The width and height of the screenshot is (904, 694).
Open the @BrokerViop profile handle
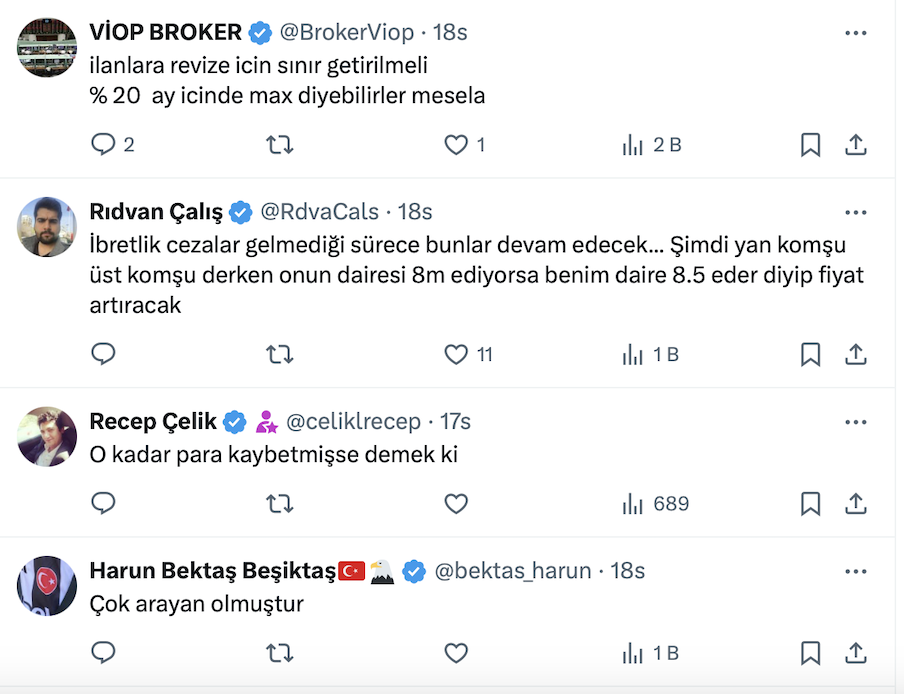point(346,32)
